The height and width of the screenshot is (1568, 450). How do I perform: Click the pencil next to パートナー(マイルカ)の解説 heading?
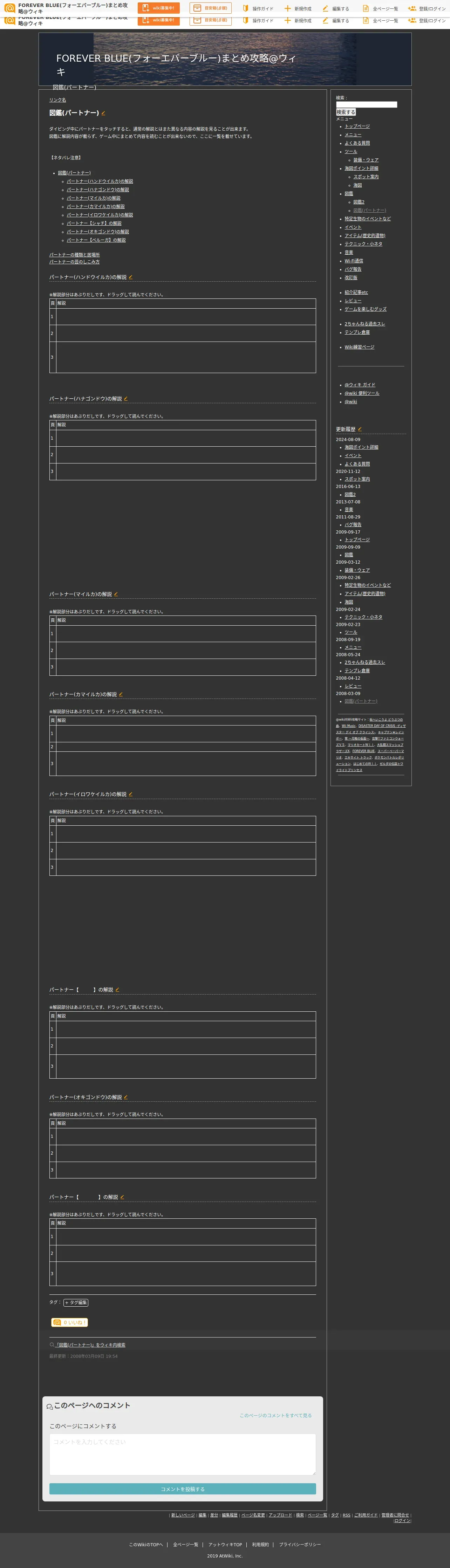tap(116, 594)
